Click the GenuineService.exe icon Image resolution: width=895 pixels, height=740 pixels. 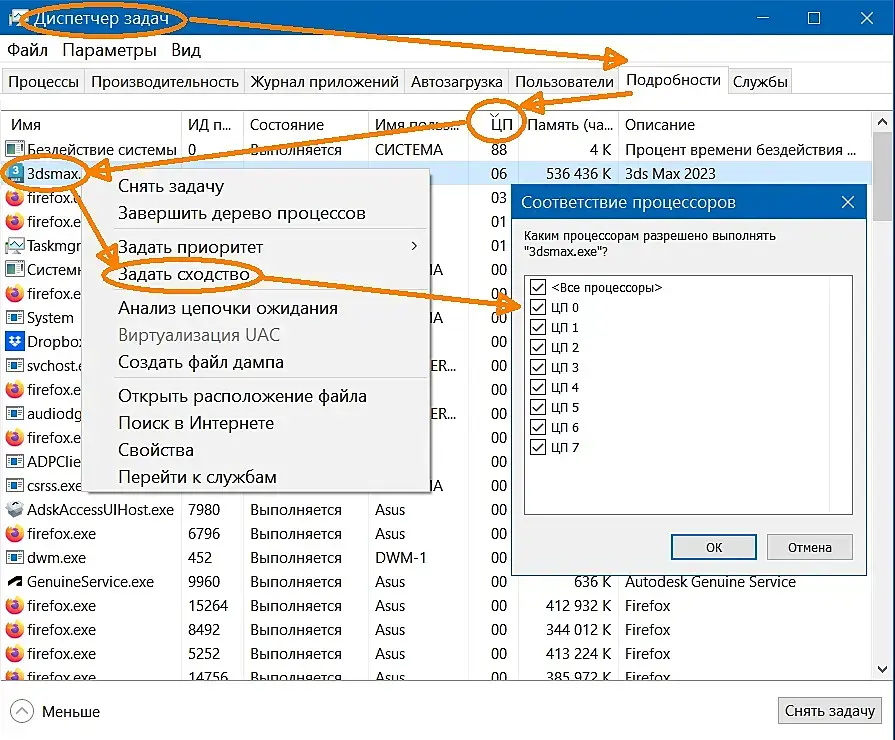click(x=15, y=581)
